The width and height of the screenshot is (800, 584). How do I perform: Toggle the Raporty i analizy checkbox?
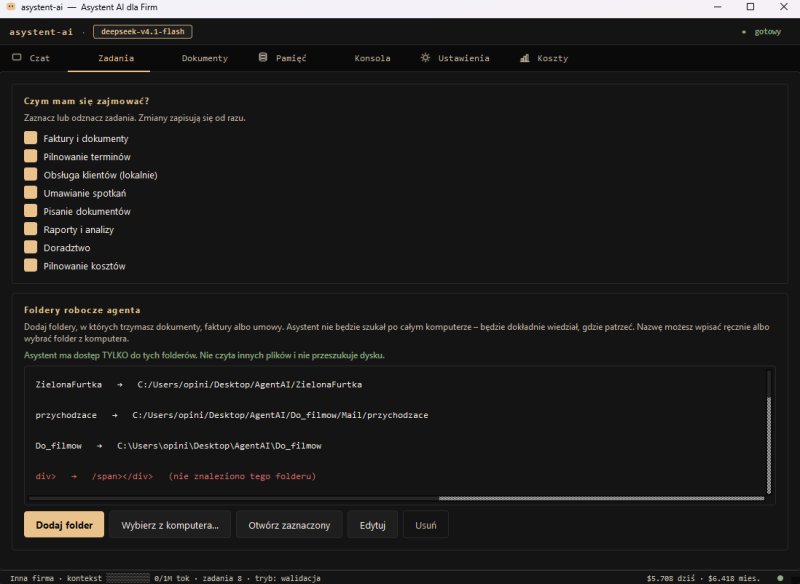click(31, 229)
